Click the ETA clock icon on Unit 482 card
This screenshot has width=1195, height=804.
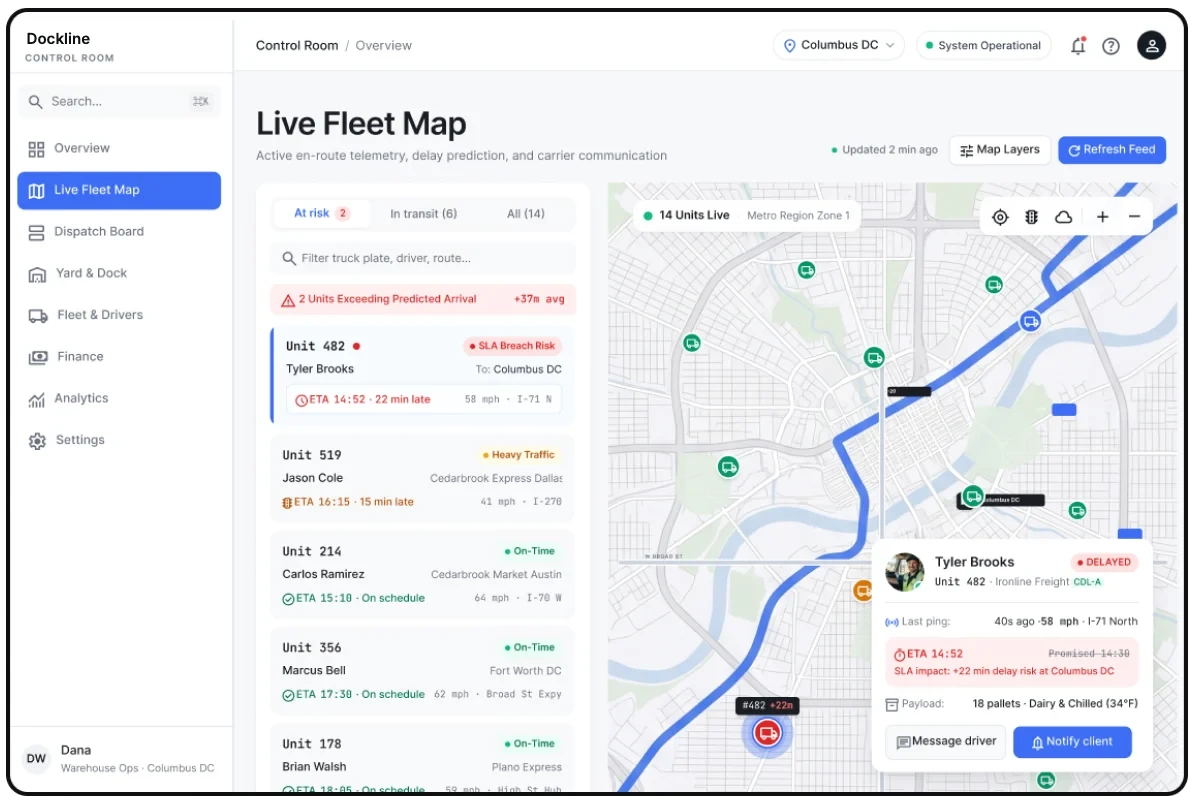[301, 400]
